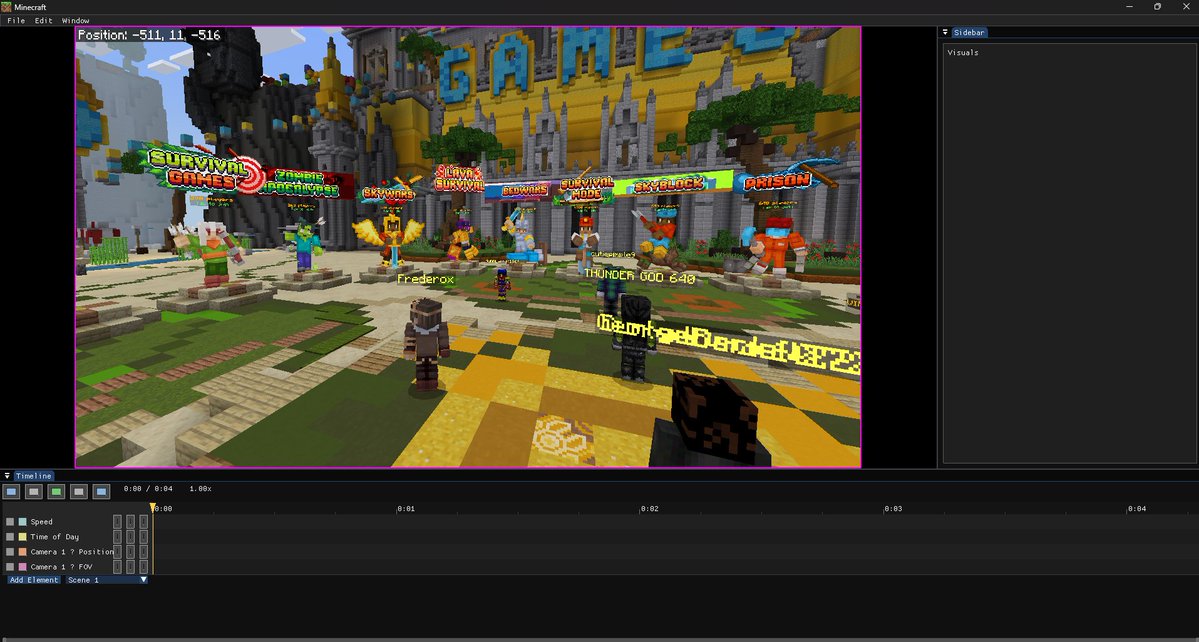The width and height of the screenshot is (1199, 642).
Task: Toggle gray checkbox for Camera 1 Position track
Action: click(x=10, y=552)
